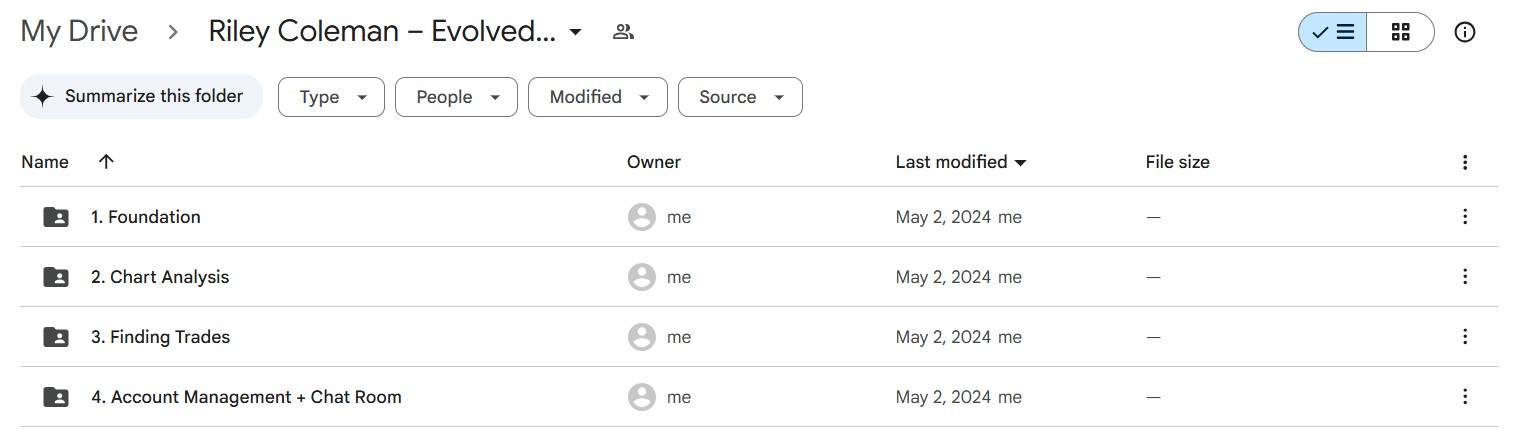Open the Source filter dropdown
Viewport: 1524px width, 429px height.
740,97
